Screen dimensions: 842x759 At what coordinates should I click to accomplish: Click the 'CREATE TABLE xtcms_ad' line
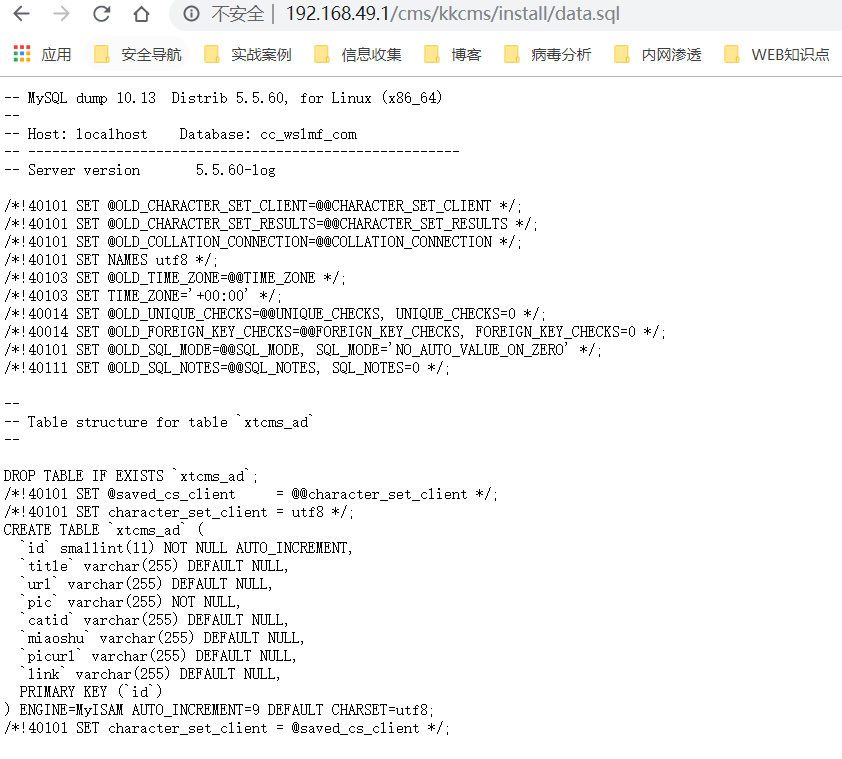pyautogui.click(x=104, y=530)
